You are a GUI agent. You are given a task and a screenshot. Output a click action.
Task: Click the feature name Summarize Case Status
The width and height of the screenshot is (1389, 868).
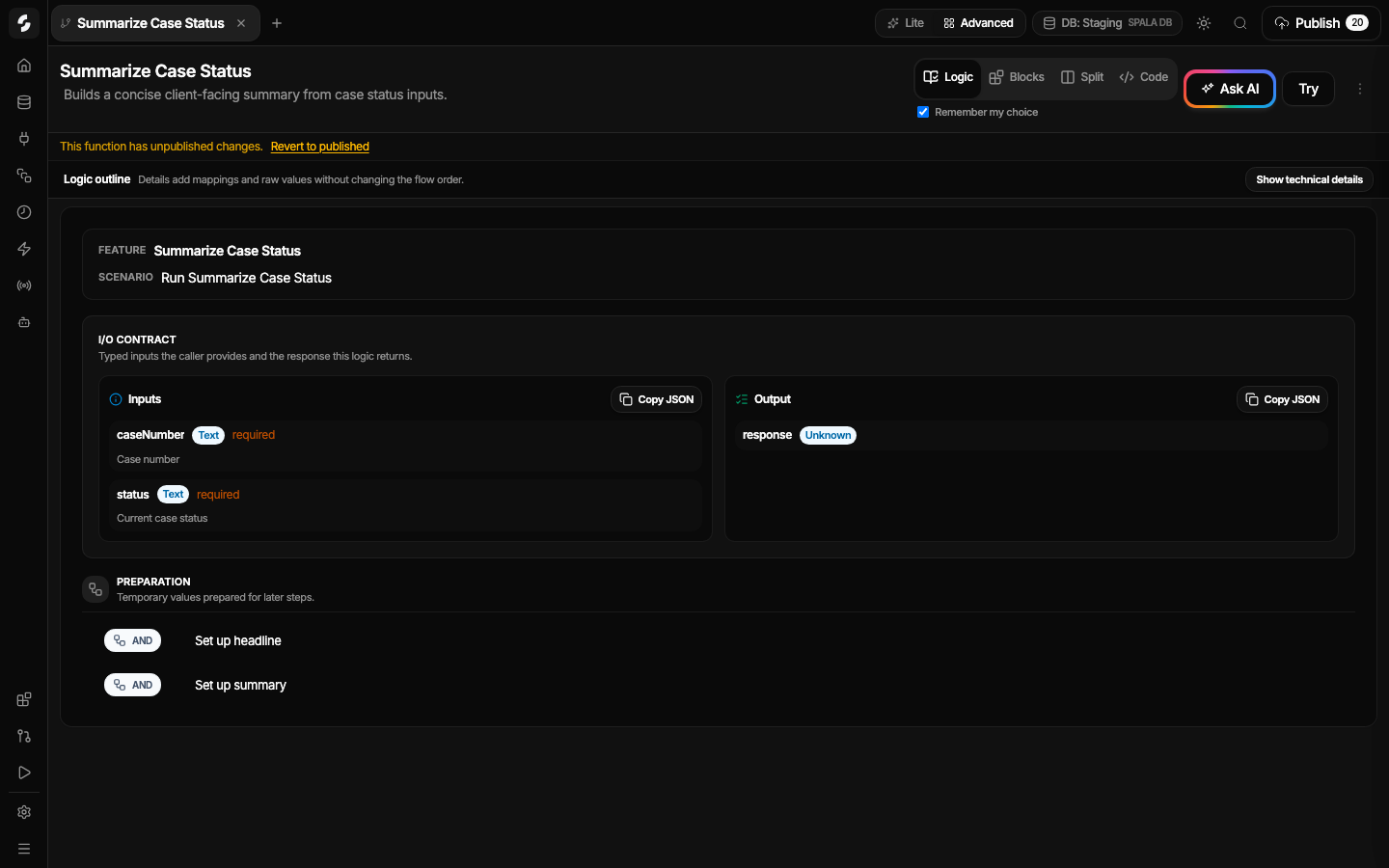point(228,251)
